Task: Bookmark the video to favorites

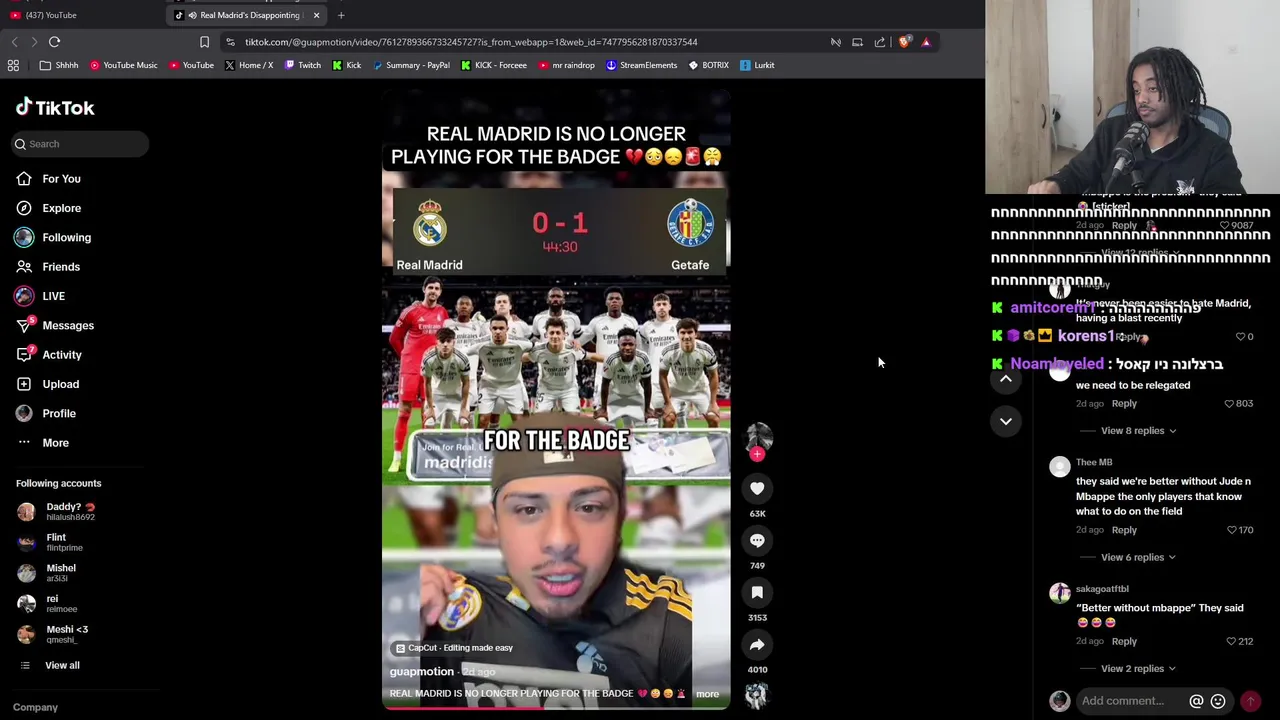Action: tap(757, 592)
